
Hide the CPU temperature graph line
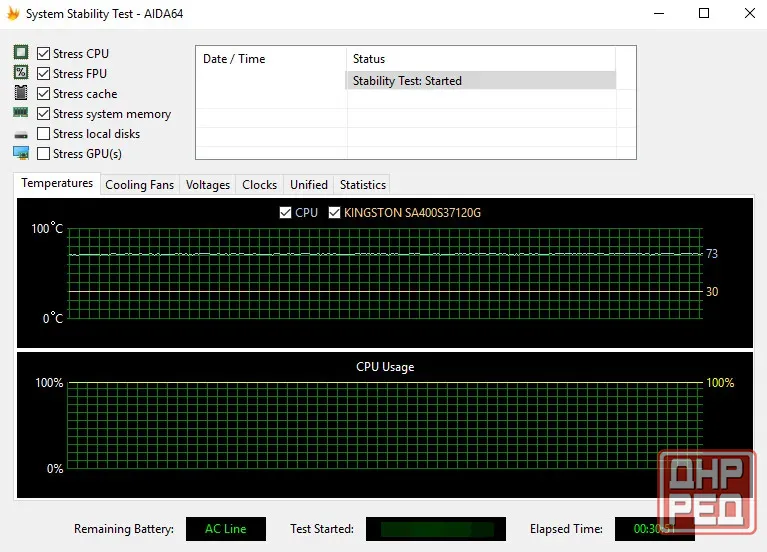pos(285,212)
